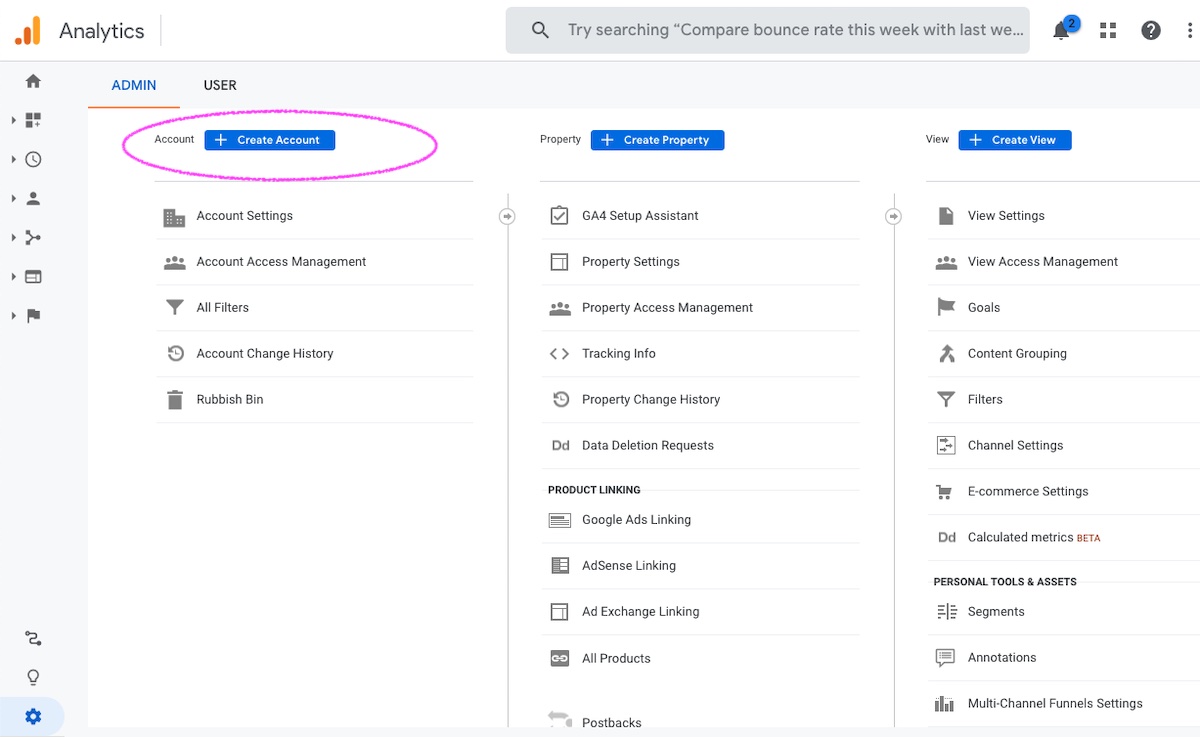The width and height of the screenshot is (1200, 737).
Task: Click the Create Property button
Action: [657, 140]
